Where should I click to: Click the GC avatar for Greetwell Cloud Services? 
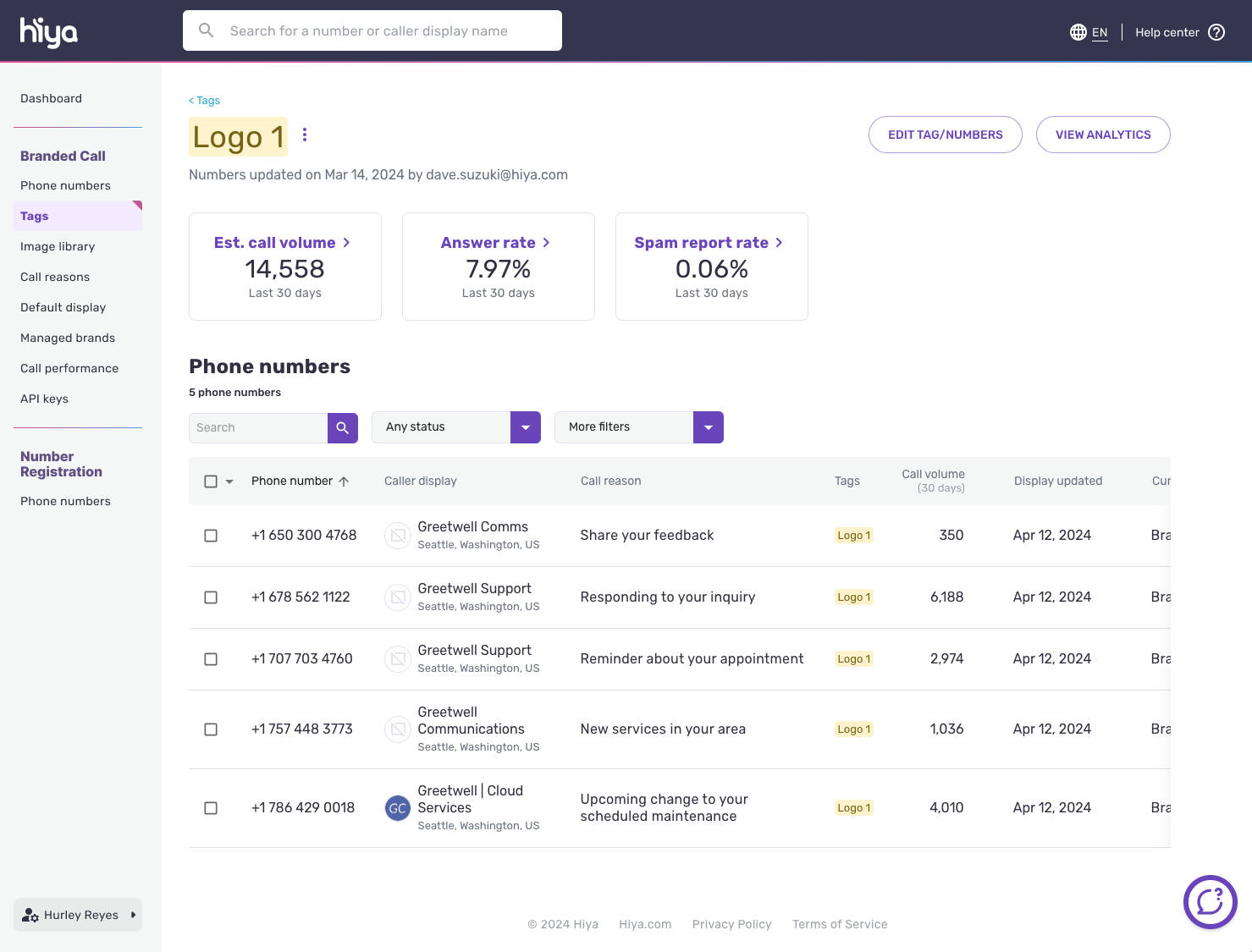click(398, 808)
